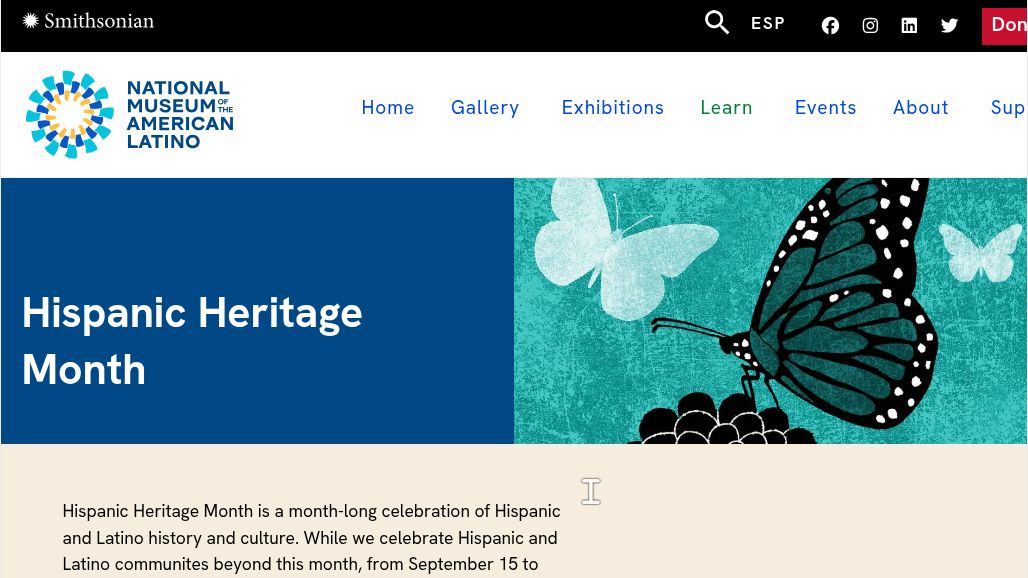
Task: Open the Exhibitions menu item
Action: tap(612, 108)
